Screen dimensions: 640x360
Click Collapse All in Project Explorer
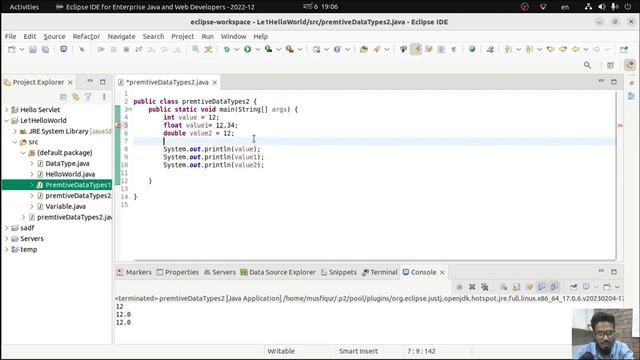pos(63,97)
